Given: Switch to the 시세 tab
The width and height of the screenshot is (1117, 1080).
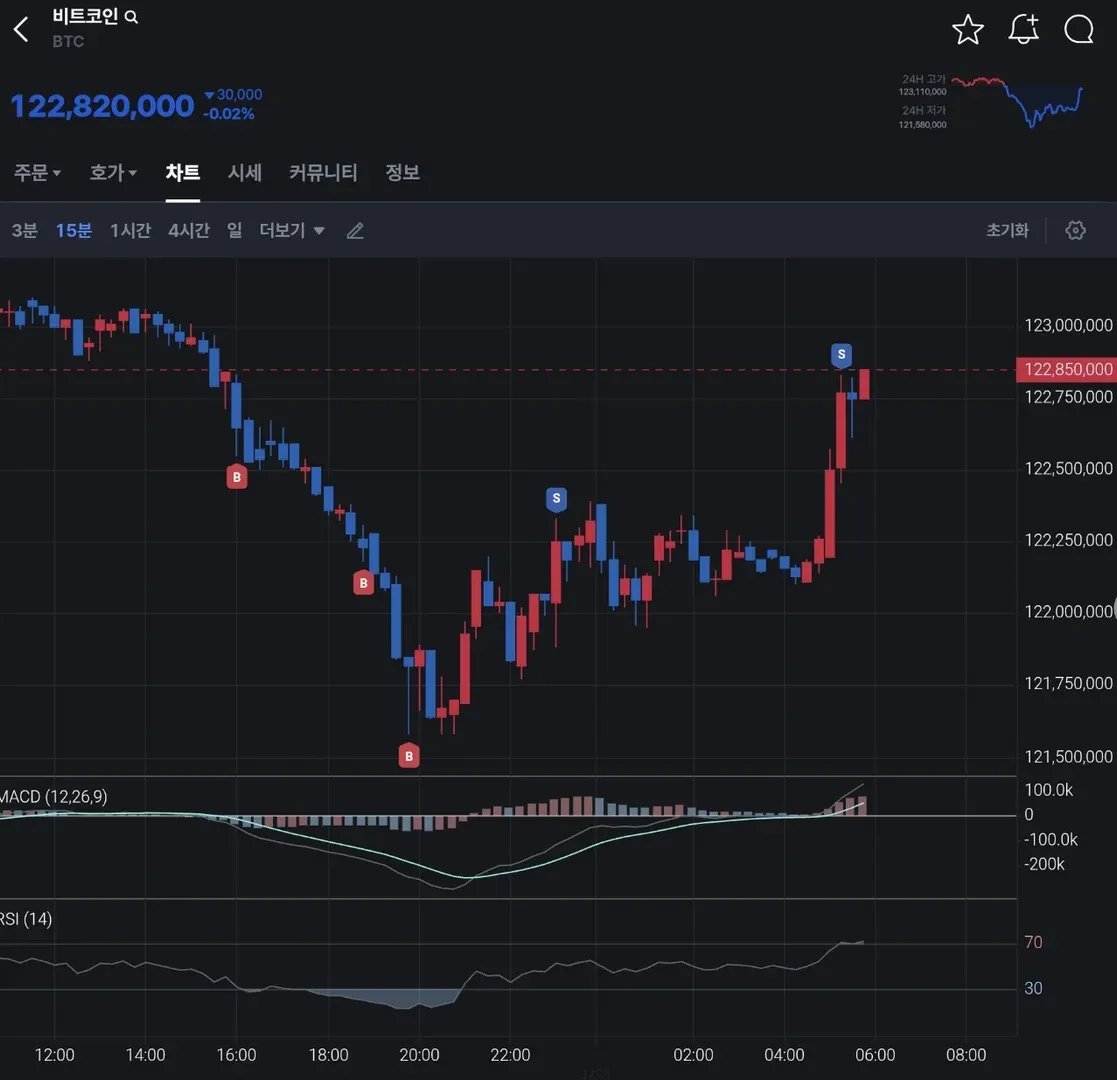Looking at the screenshot, I should click(244, 173).
